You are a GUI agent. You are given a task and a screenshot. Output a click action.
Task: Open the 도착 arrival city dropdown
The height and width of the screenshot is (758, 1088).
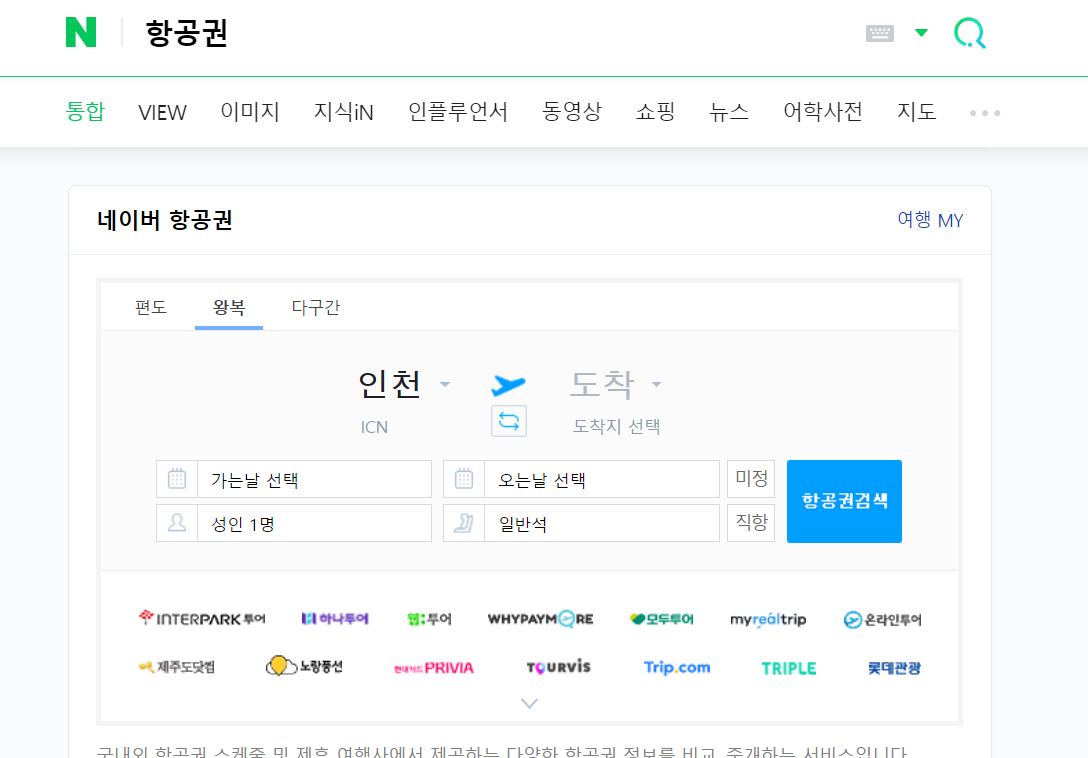pos(615,384)
